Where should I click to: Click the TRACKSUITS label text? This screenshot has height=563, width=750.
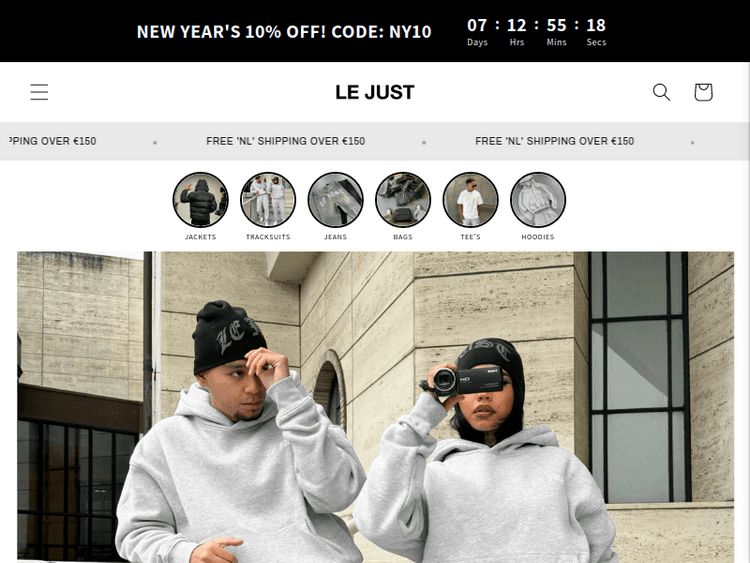[x=268, y=237]
